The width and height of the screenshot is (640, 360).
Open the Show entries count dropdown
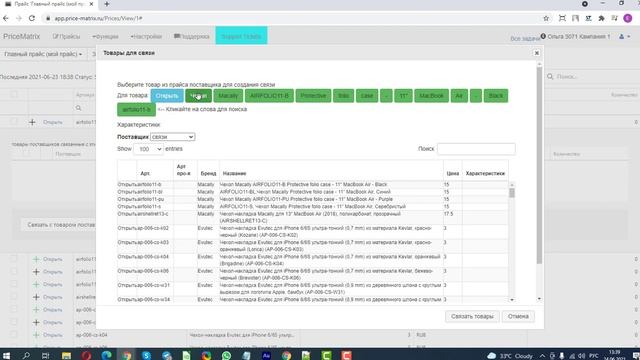148,149
